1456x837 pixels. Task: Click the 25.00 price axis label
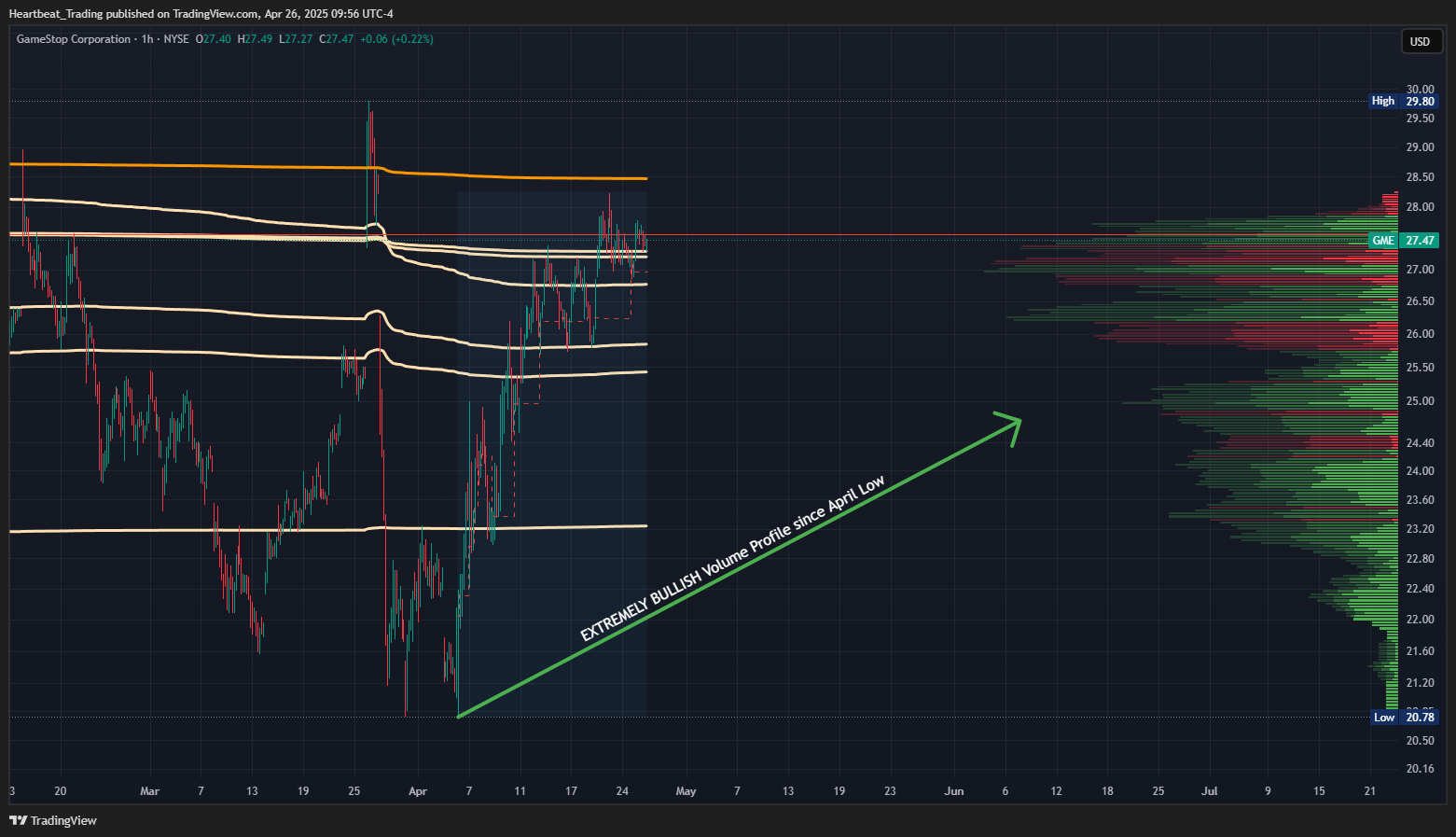coord(1421,401)
